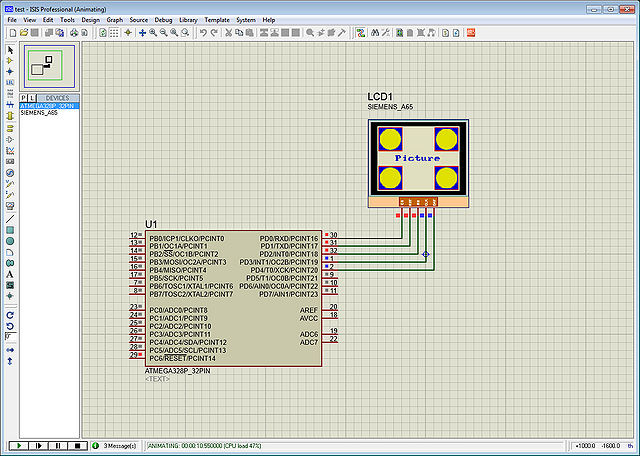640x456 pixels.
Task: Click the Zoom Out magnifier icon
Action: pyautogui.click(x=164, y=33)
